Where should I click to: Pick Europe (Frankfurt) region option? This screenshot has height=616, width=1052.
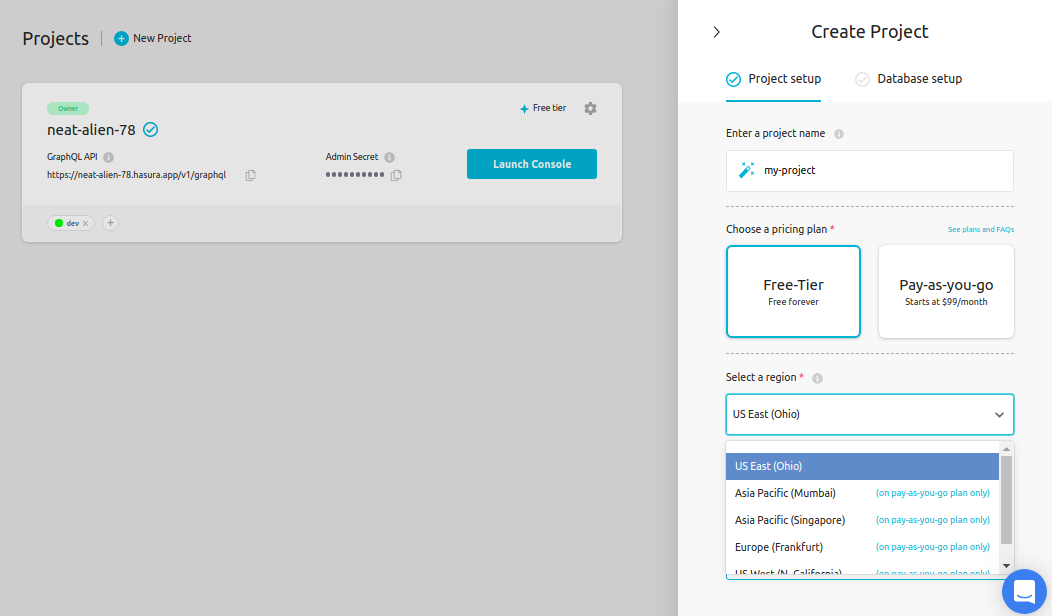[780, 547]
